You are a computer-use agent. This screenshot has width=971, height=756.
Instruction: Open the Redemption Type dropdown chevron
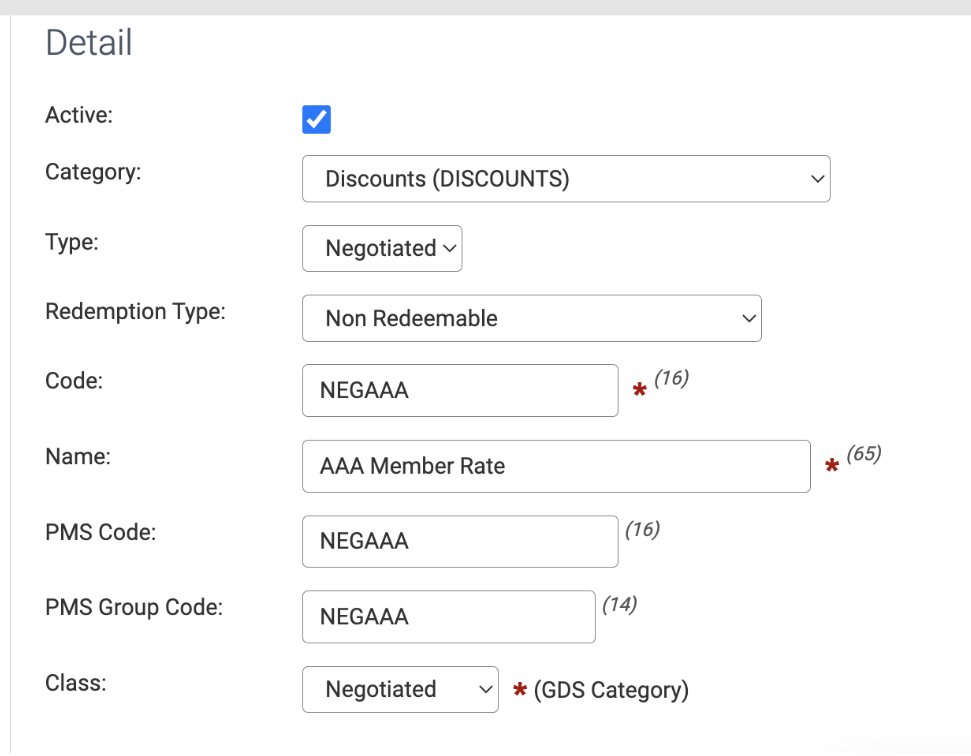749,318
